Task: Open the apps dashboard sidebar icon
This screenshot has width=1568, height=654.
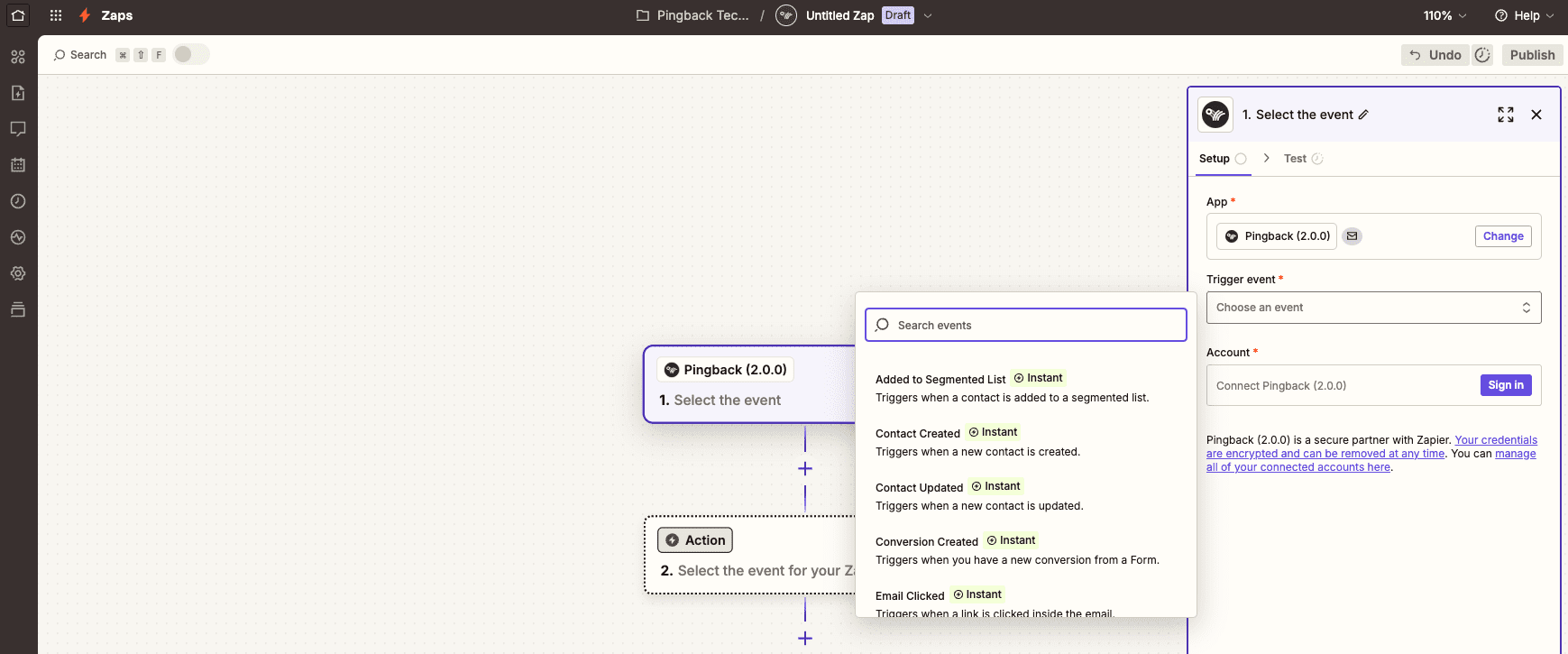Action: point(18,57)
